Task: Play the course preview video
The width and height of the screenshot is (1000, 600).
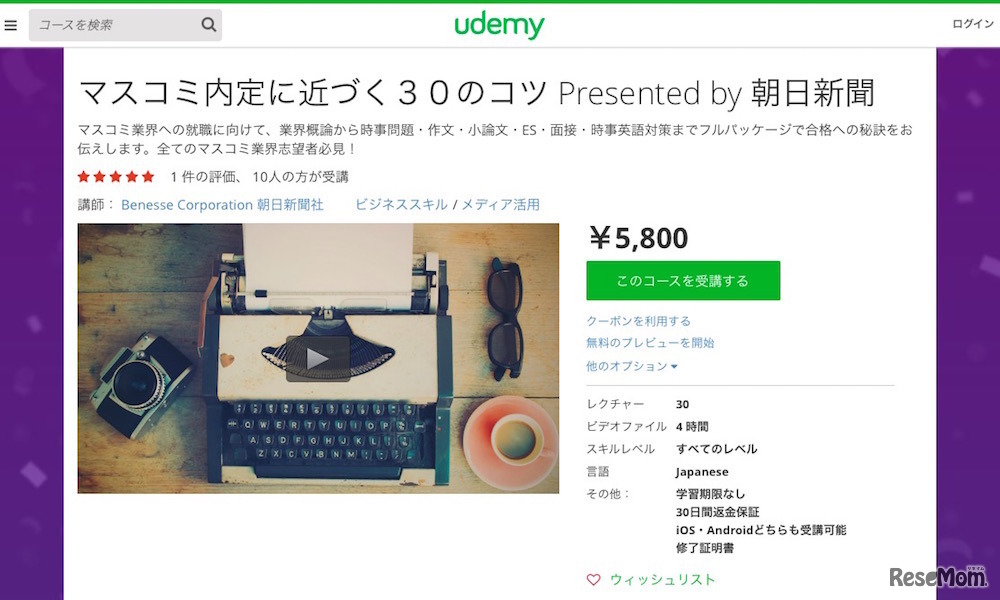Action: pos(318,358)
